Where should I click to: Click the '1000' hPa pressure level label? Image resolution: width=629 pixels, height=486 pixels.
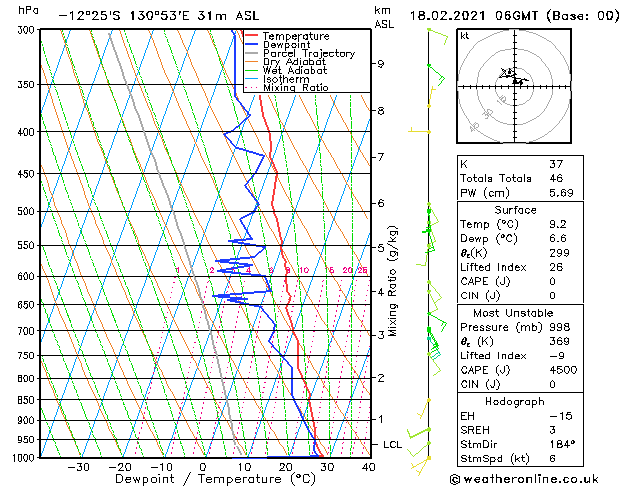24,458
